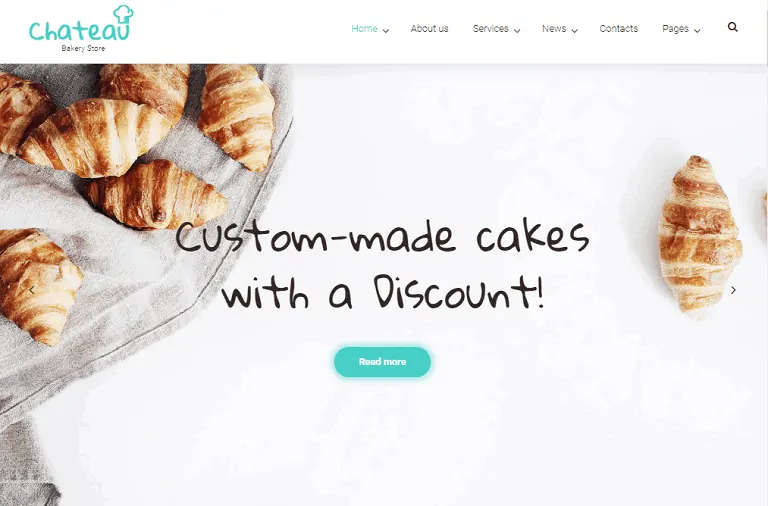The width and height of the screenshot is (768, 506).
Task: Click the Read more button
Action: (382, 362)
